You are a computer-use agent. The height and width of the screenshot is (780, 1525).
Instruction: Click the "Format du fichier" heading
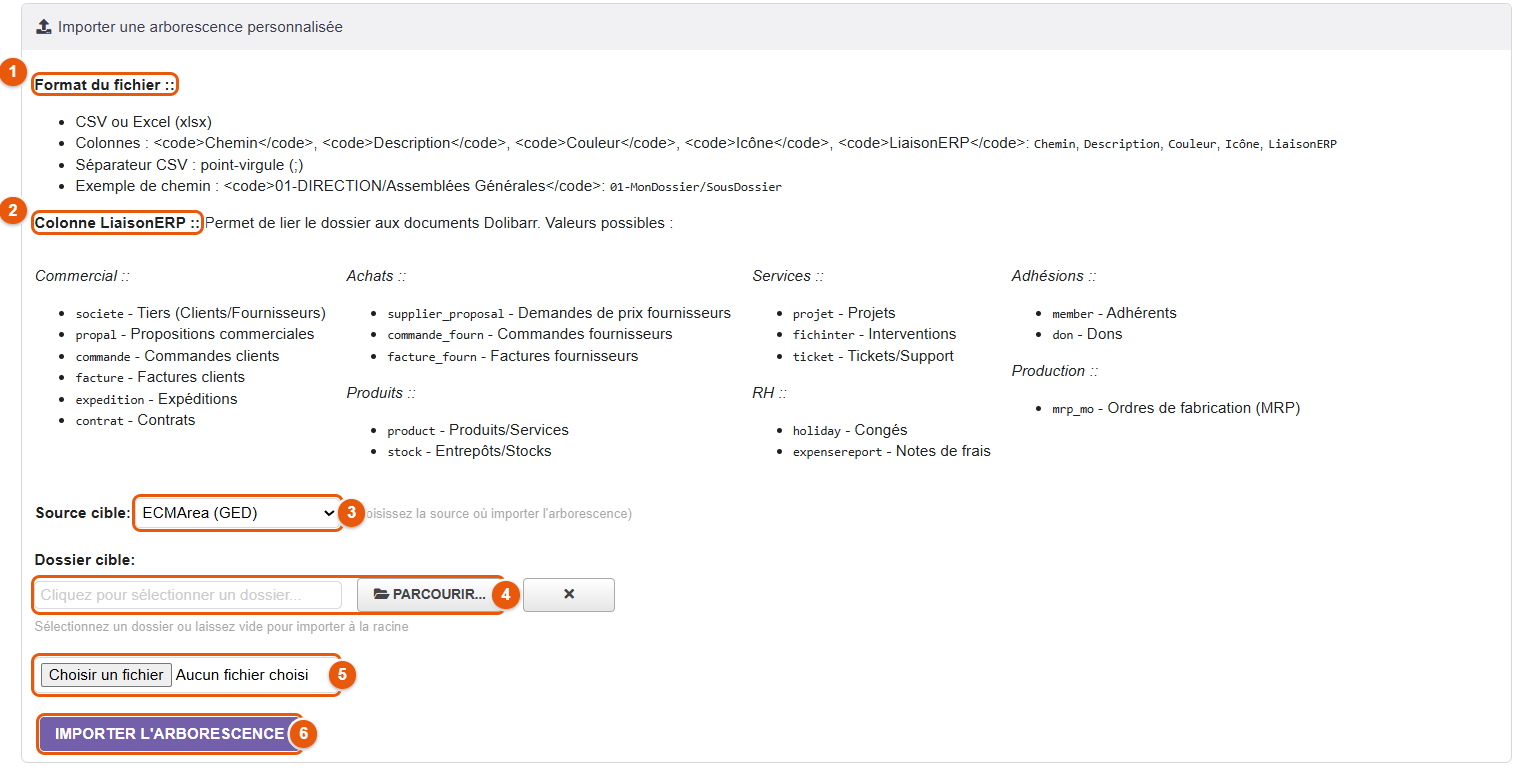click(x=105, y=85)
